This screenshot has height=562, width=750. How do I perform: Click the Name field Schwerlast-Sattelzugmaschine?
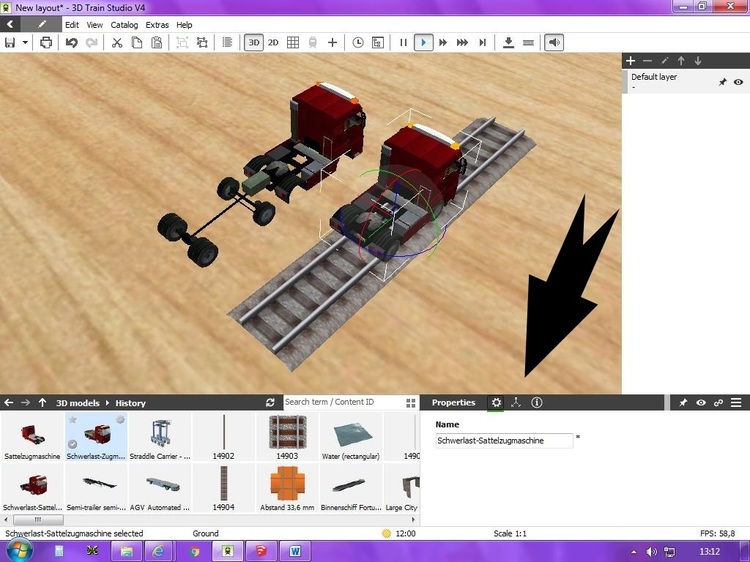point(504,441)
